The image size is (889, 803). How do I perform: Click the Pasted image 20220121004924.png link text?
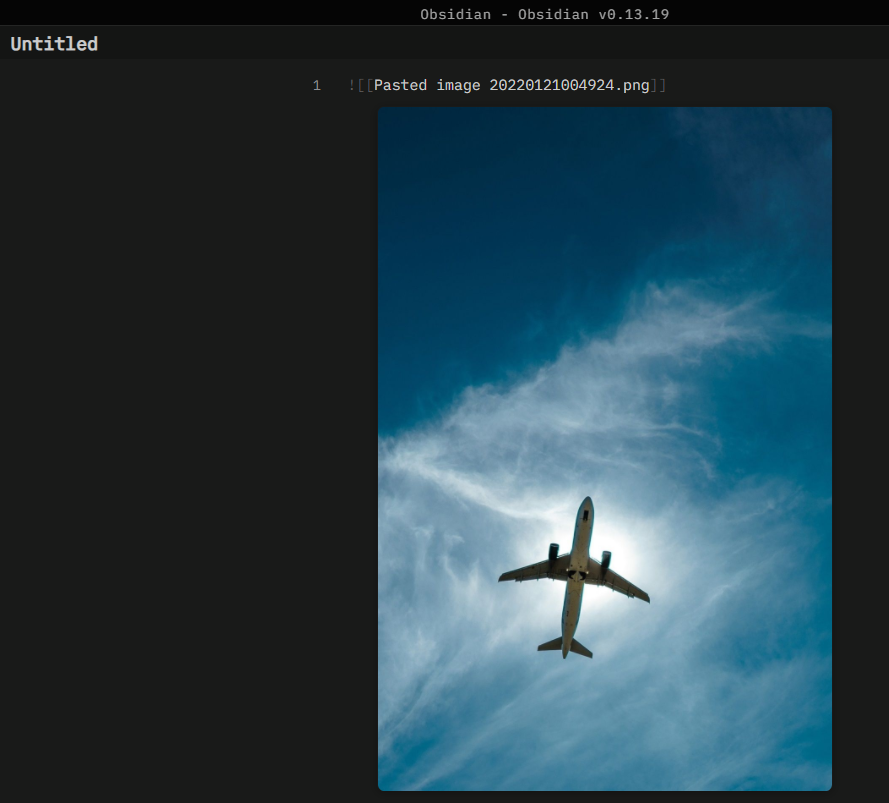point(511,86)
